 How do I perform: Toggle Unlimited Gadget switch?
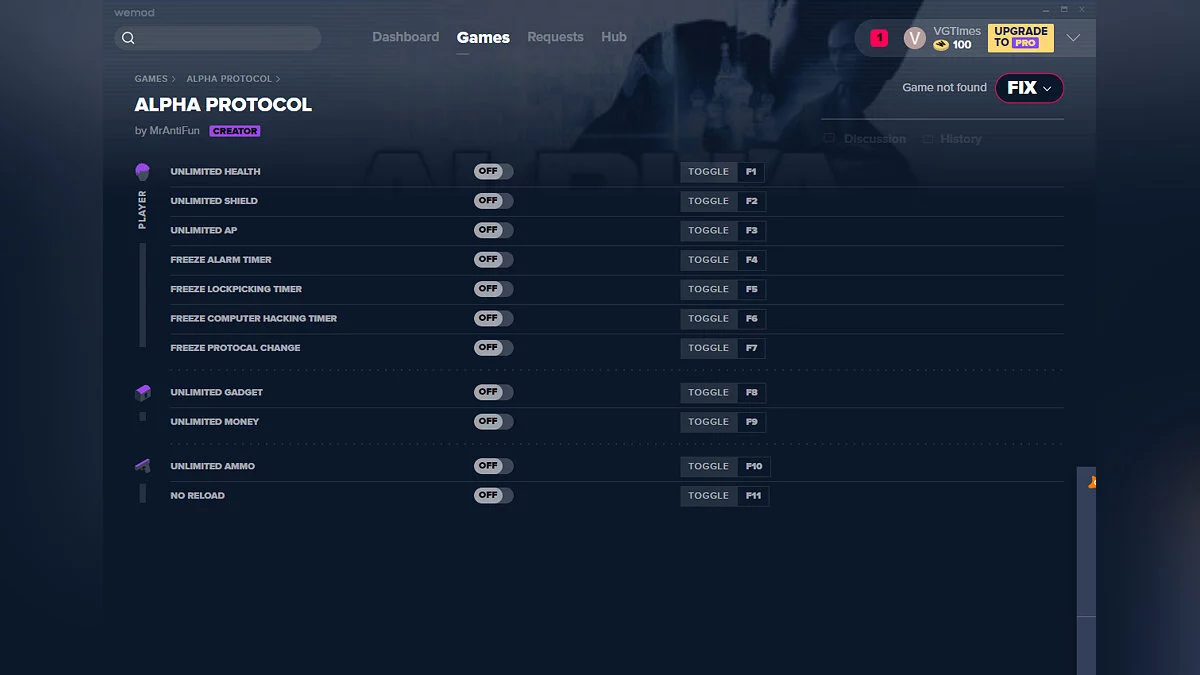click(493, 392)
